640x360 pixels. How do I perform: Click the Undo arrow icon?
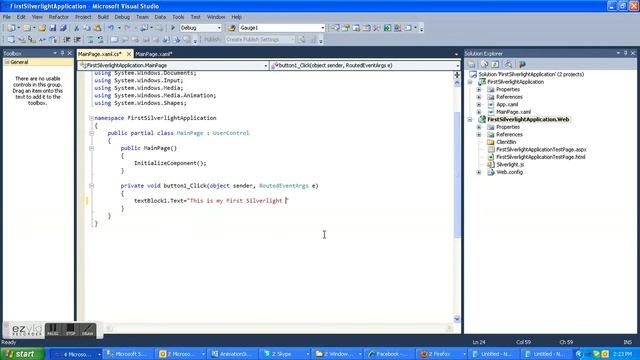click(x=111, y=28)
